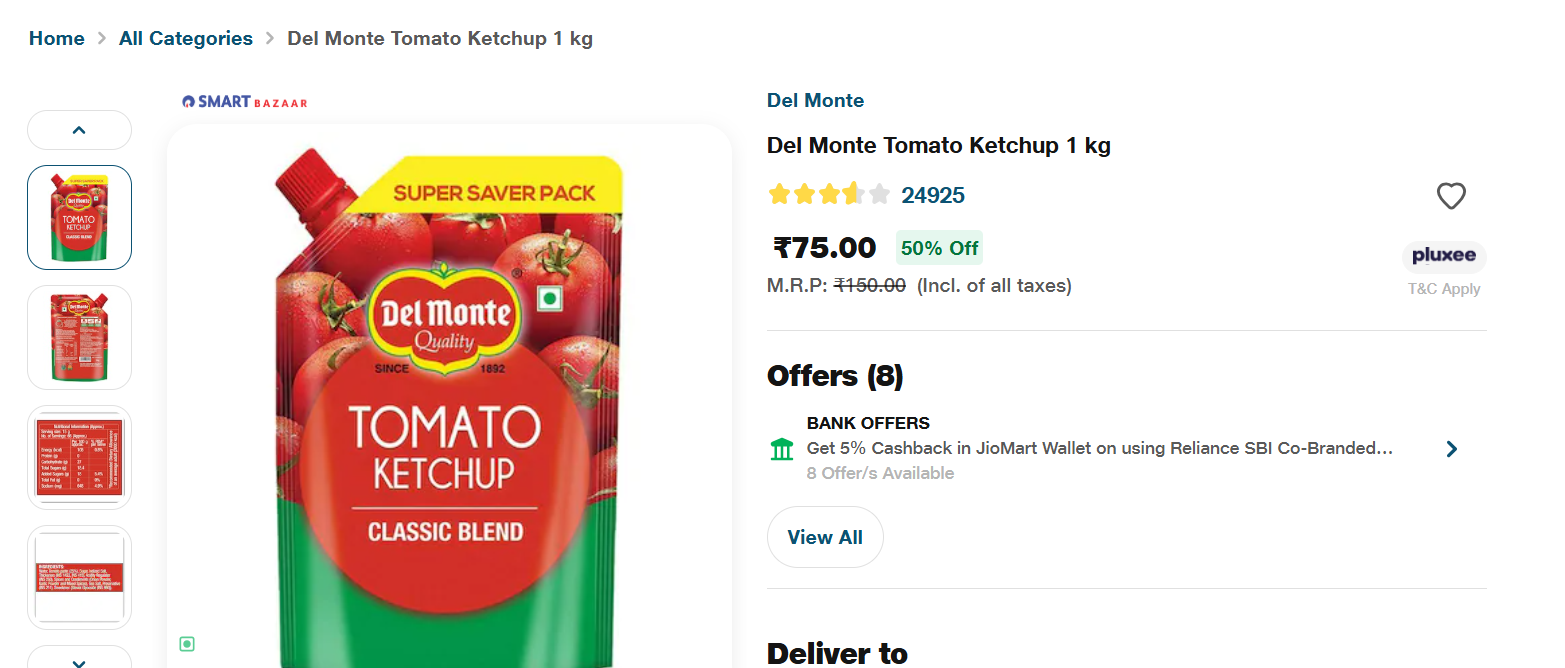1565x668 pixels.
Task: Click the Pluxee payment badge
Action: [1444, 256]
